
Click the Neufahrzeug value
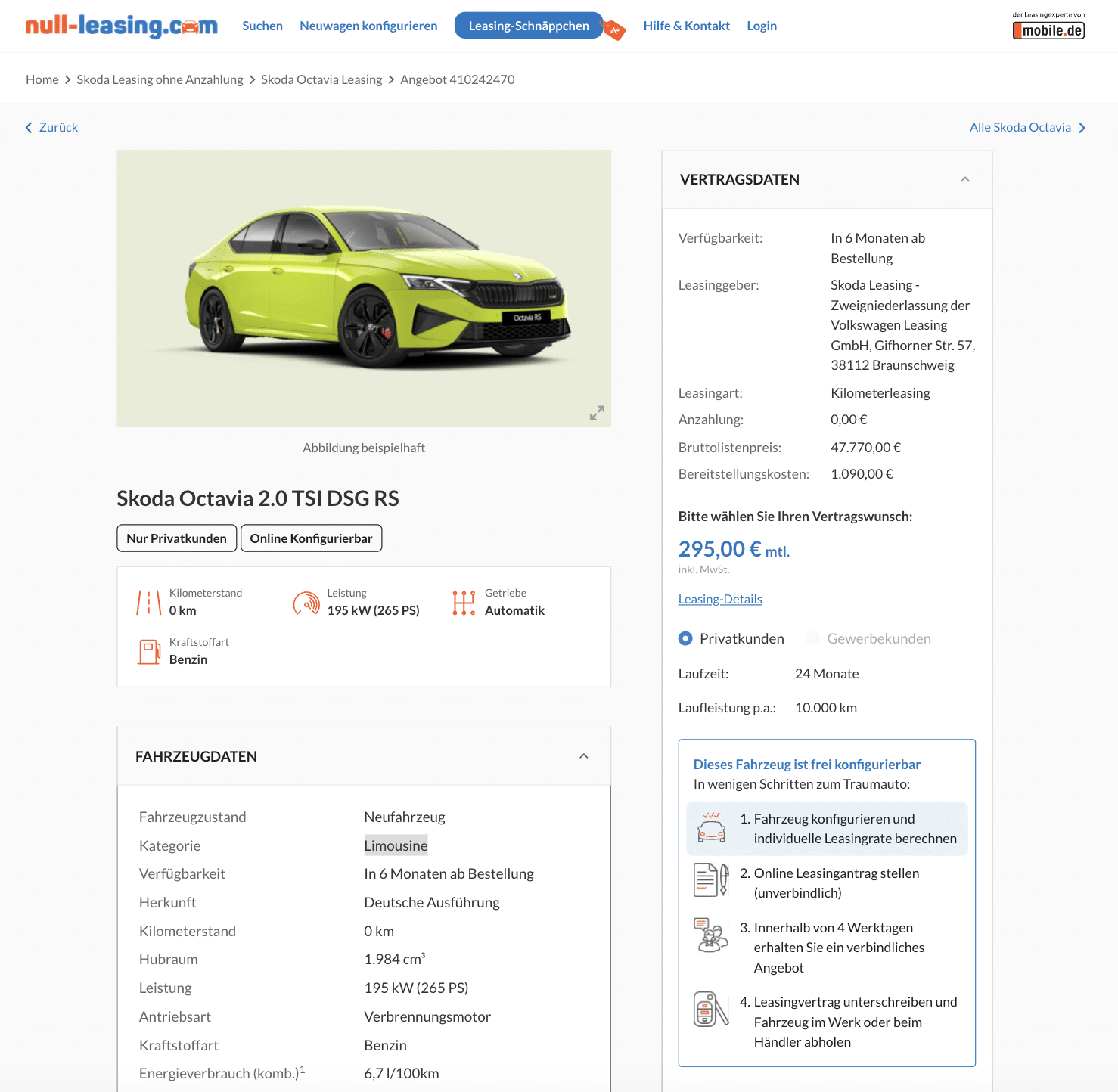405,817
